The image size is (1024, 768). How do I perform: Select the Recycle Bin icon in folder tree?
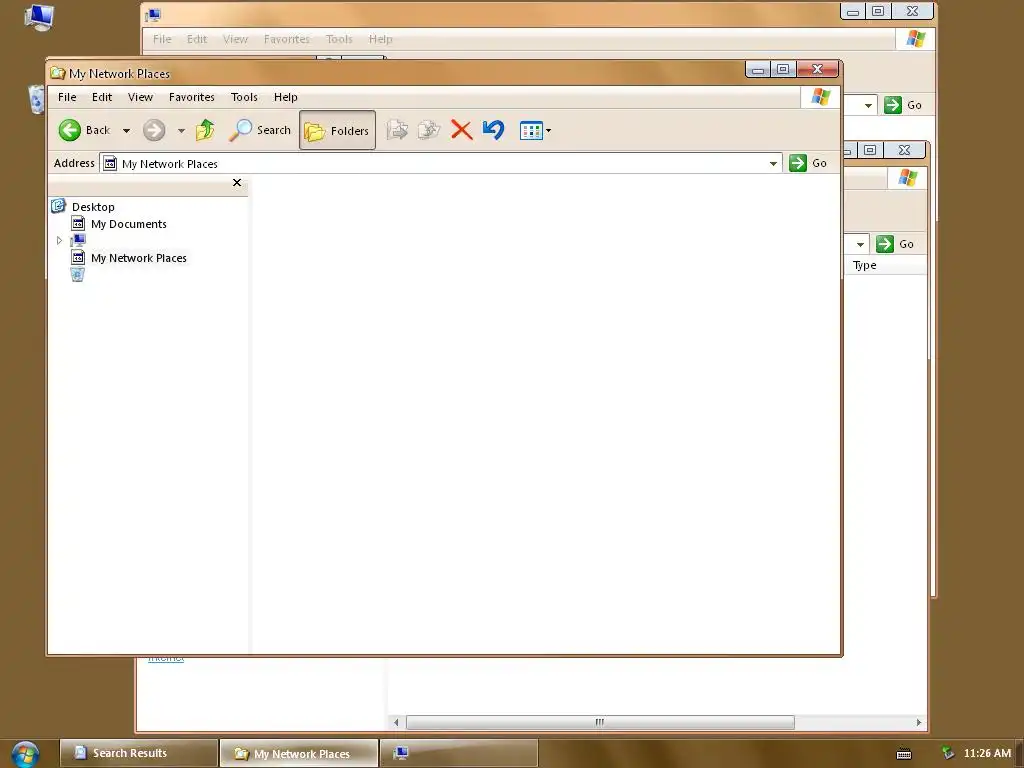[77, 275]
